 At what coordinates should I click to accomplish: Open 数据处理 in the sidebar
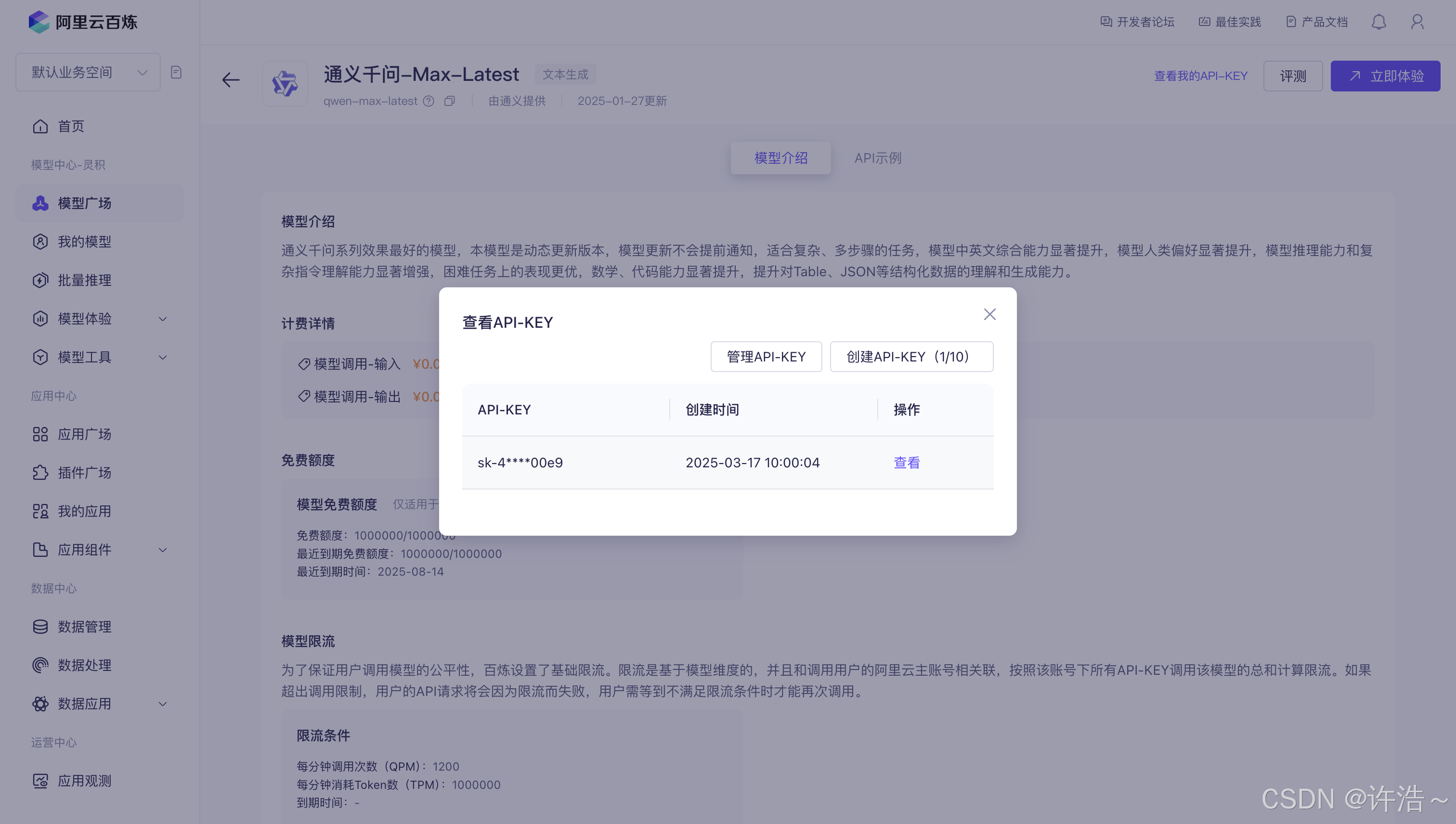(84, 665)
